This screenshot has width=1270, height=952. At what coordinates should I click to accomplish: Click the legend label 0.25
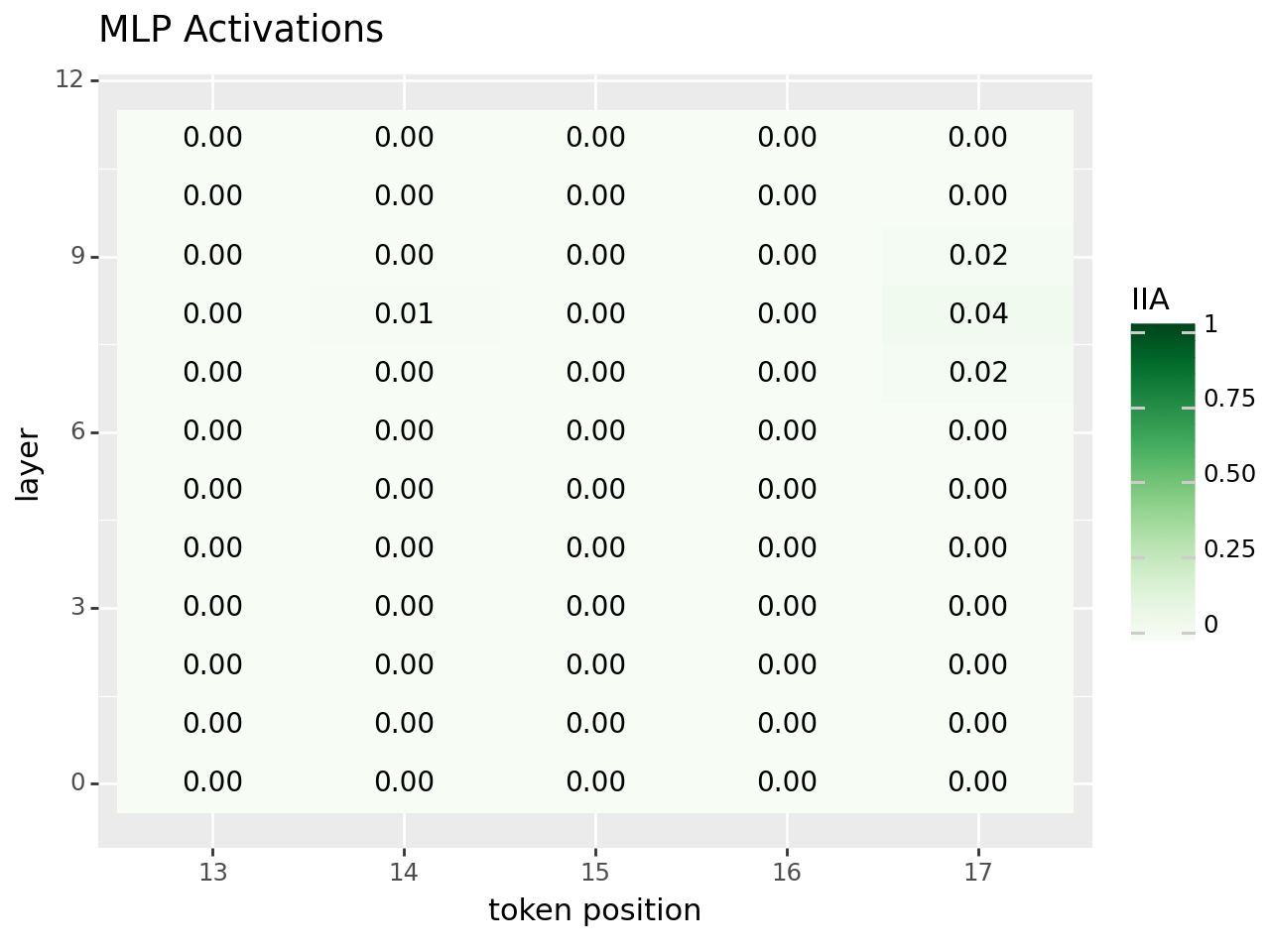coord(1229,549)
